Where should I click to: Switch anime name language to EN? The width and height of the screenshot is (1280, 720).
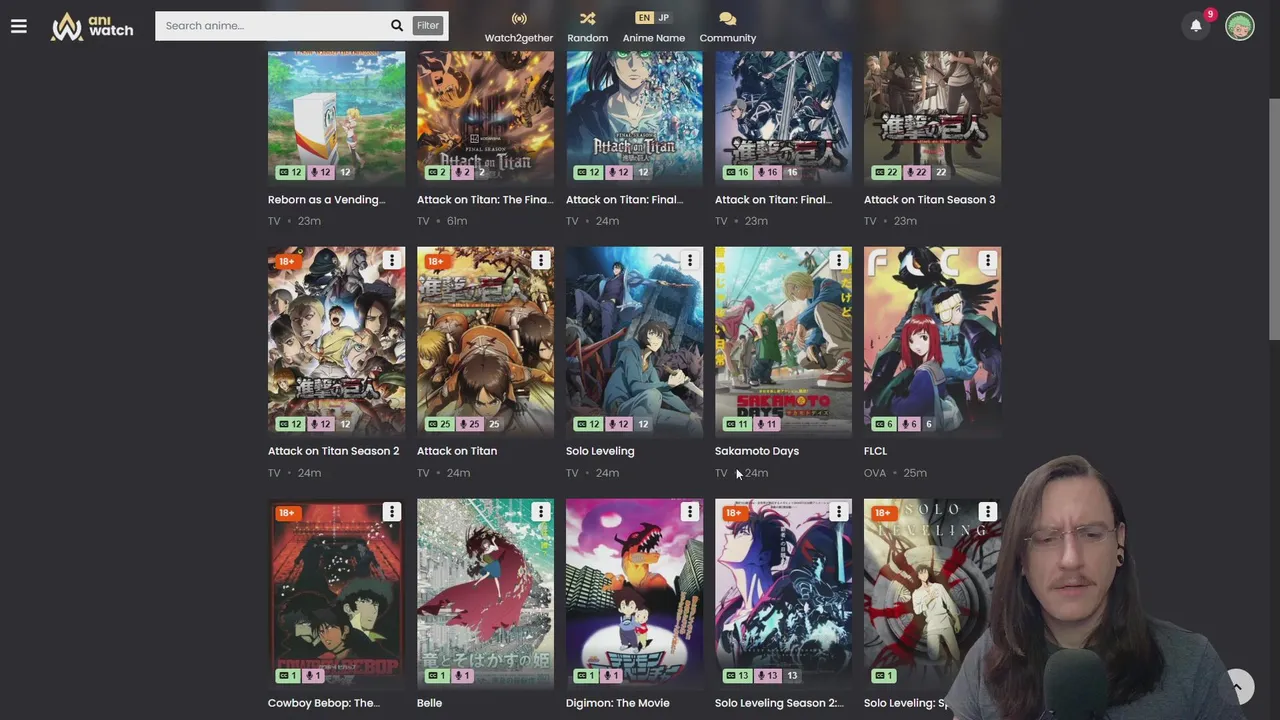tap(644, 17)
